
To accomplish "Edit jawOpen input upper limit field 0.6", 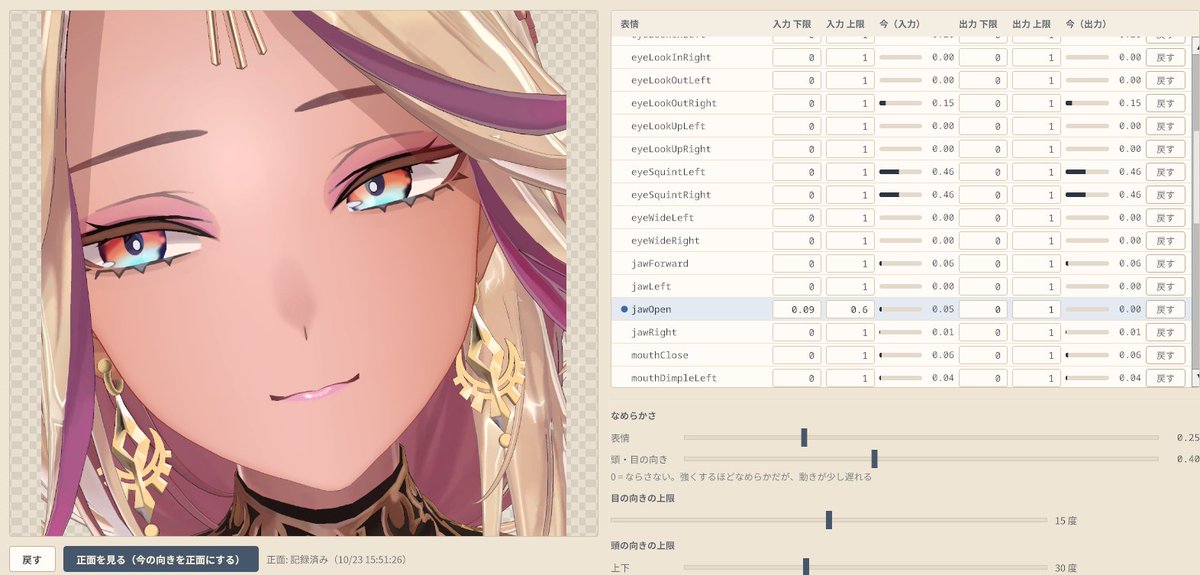I will [850, 310].
